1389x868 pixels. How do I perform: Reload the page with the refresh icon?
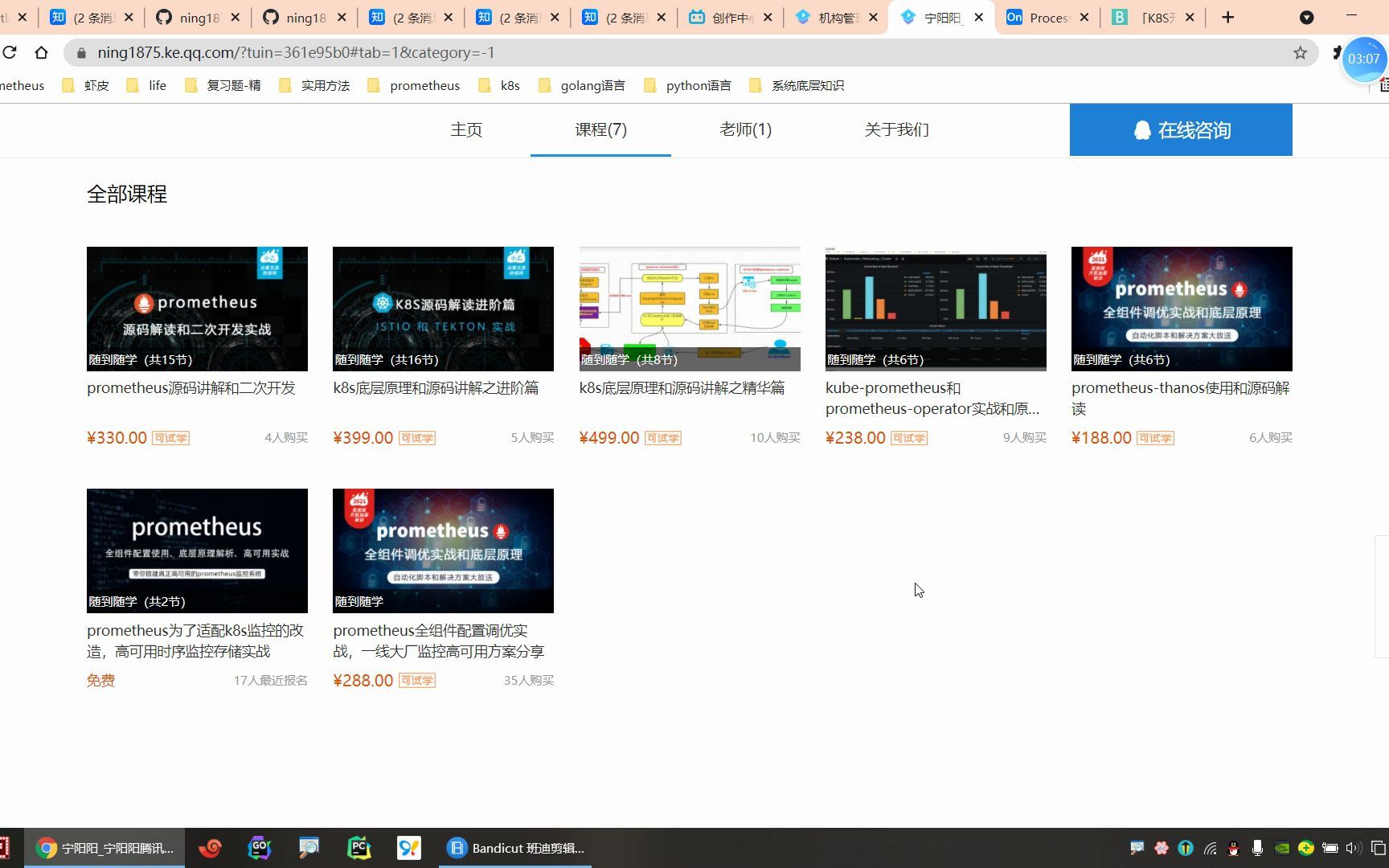click(10, 53)
